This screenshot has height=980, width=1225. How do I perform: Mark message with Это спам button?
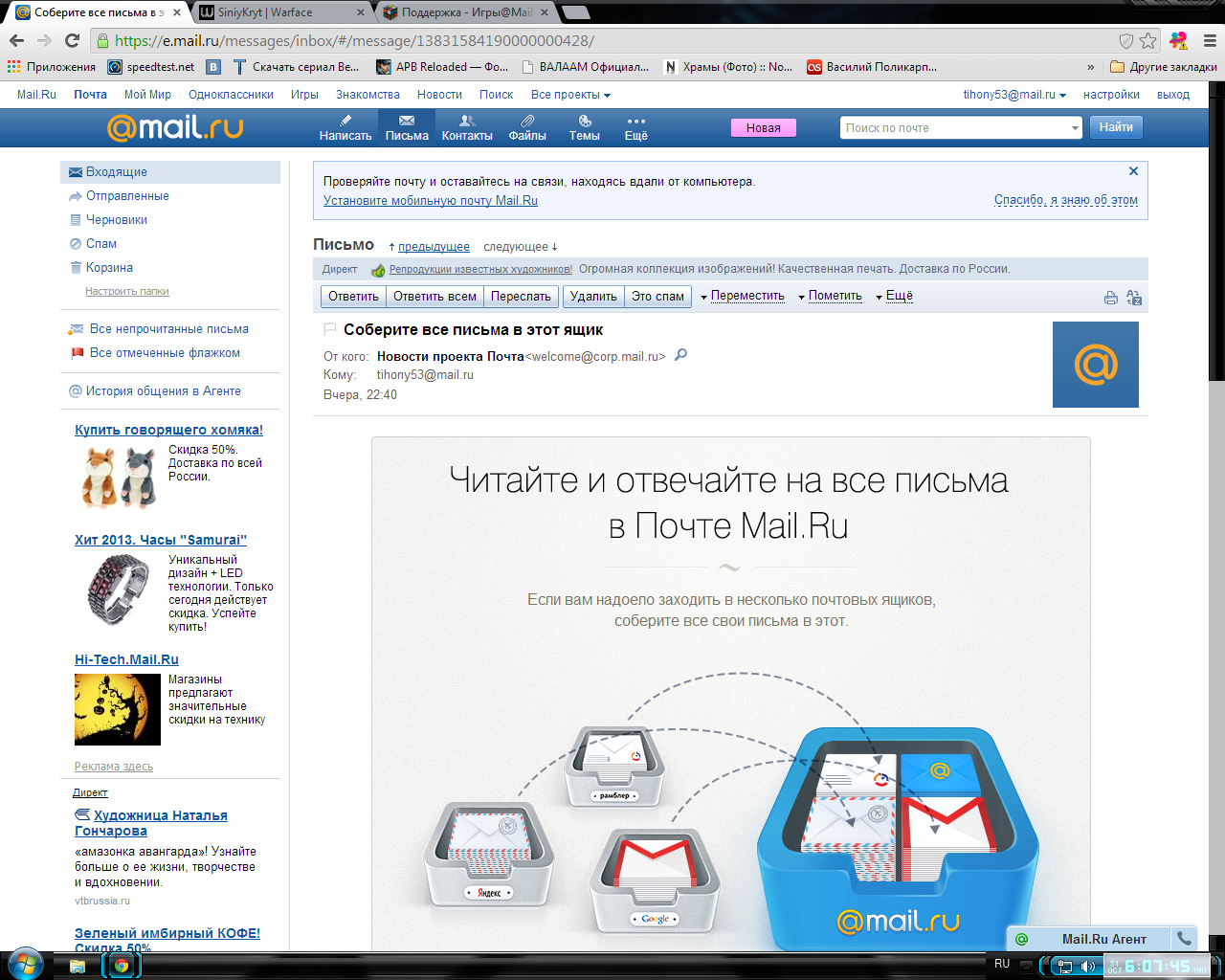[x=657, y=297]
